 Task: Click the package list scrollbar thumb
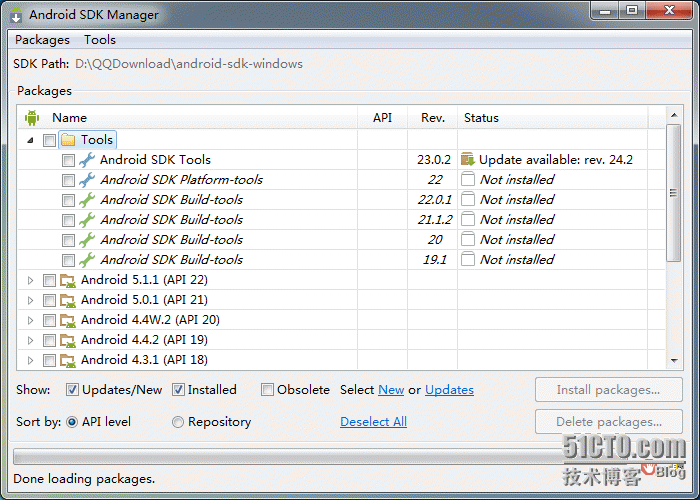pyautogui.click(x=674, y=193)
